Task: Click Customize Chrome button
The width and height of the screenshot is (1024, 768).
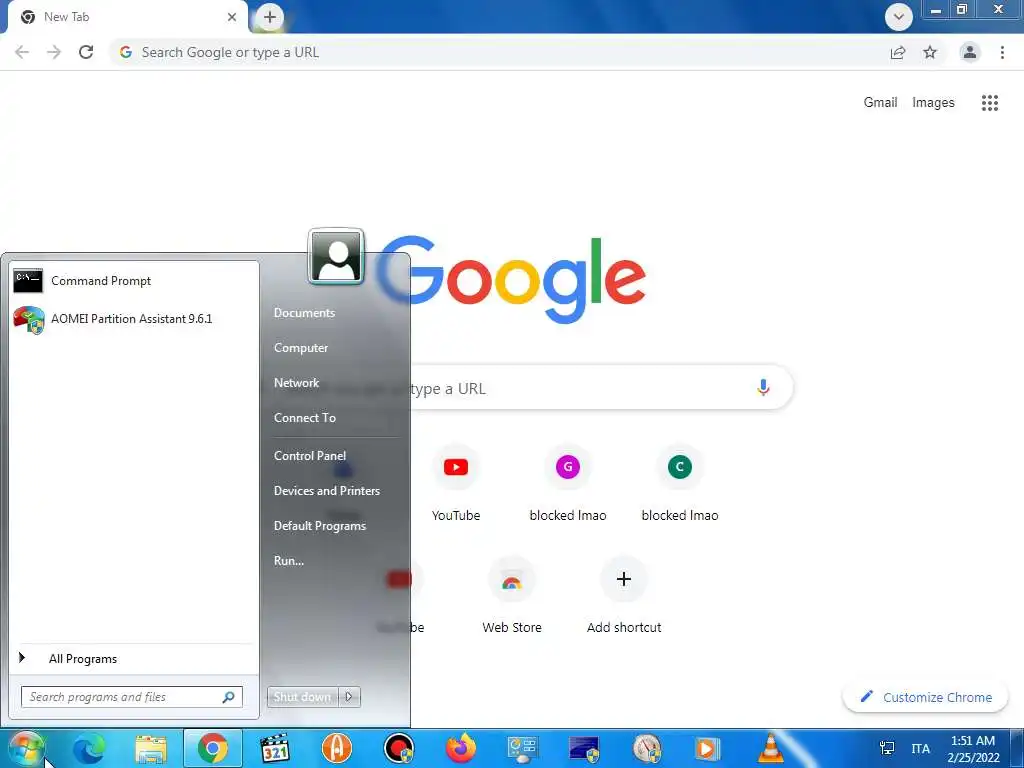Action: (x=927, y=697)
